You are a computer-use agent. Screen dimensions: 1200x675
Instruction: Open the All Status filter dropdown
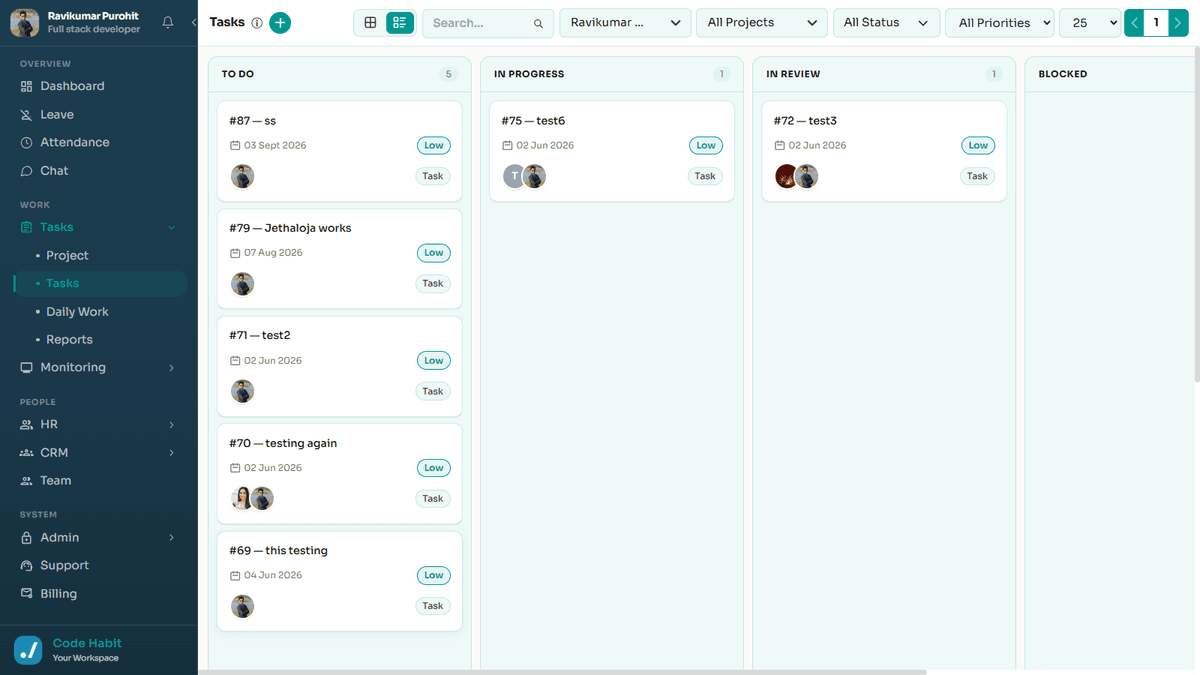(x=886, y=23)
